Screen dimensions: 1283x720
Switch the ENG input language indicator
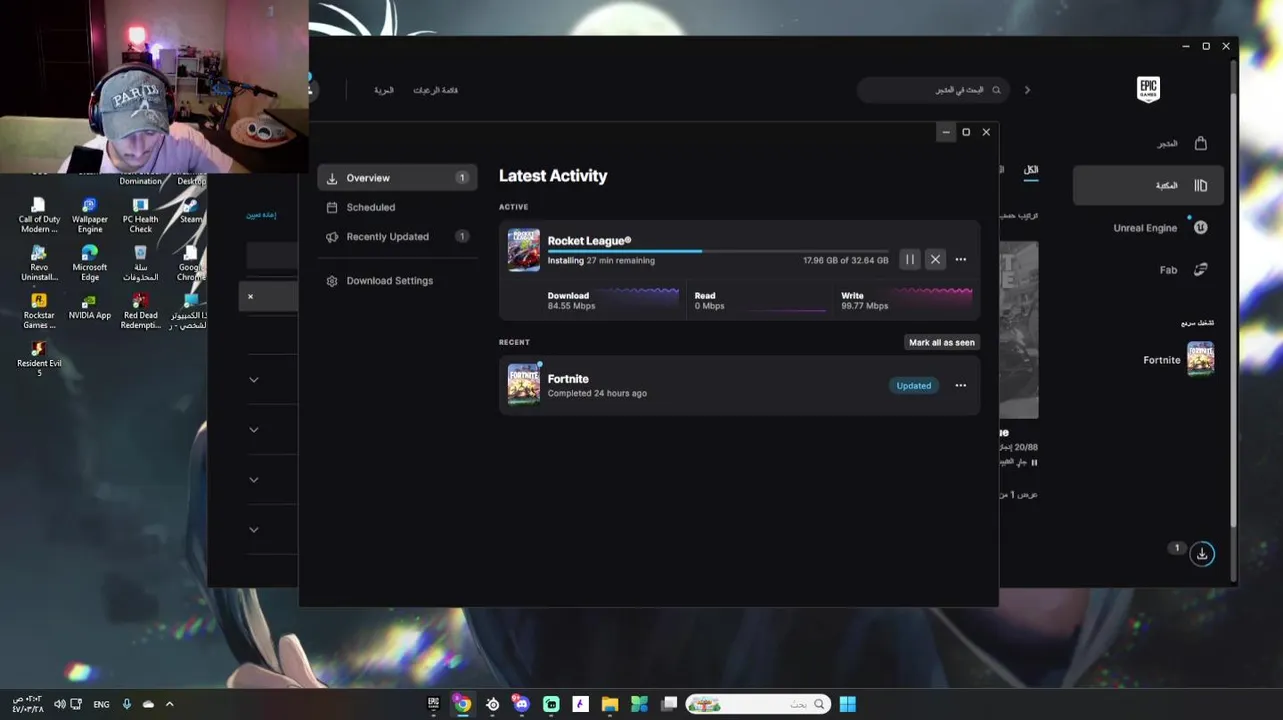(101, 704)
